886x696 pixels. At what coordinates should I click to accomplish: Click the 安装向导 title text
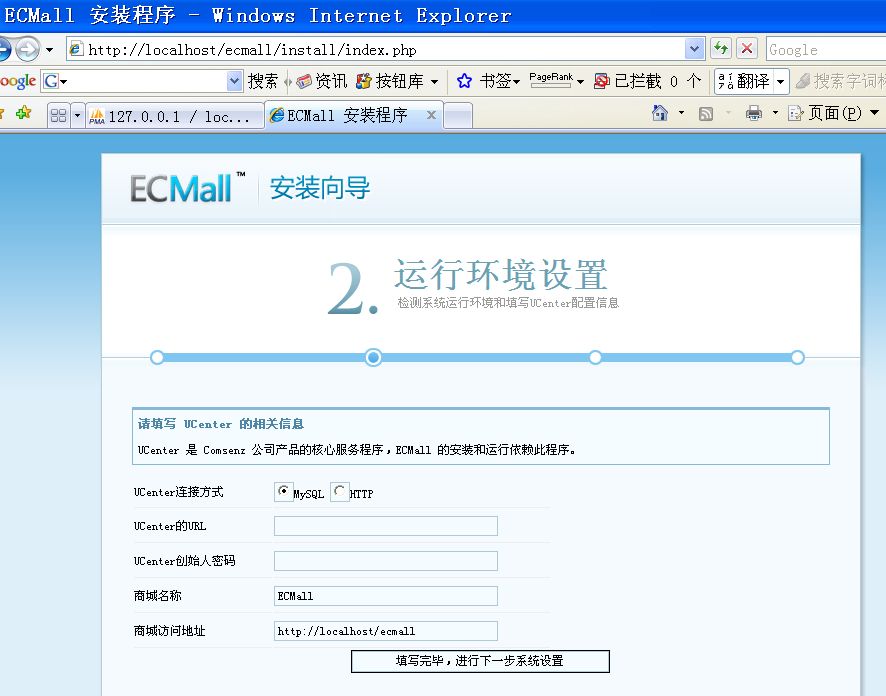pyautogui.click(x=320, y=188)
